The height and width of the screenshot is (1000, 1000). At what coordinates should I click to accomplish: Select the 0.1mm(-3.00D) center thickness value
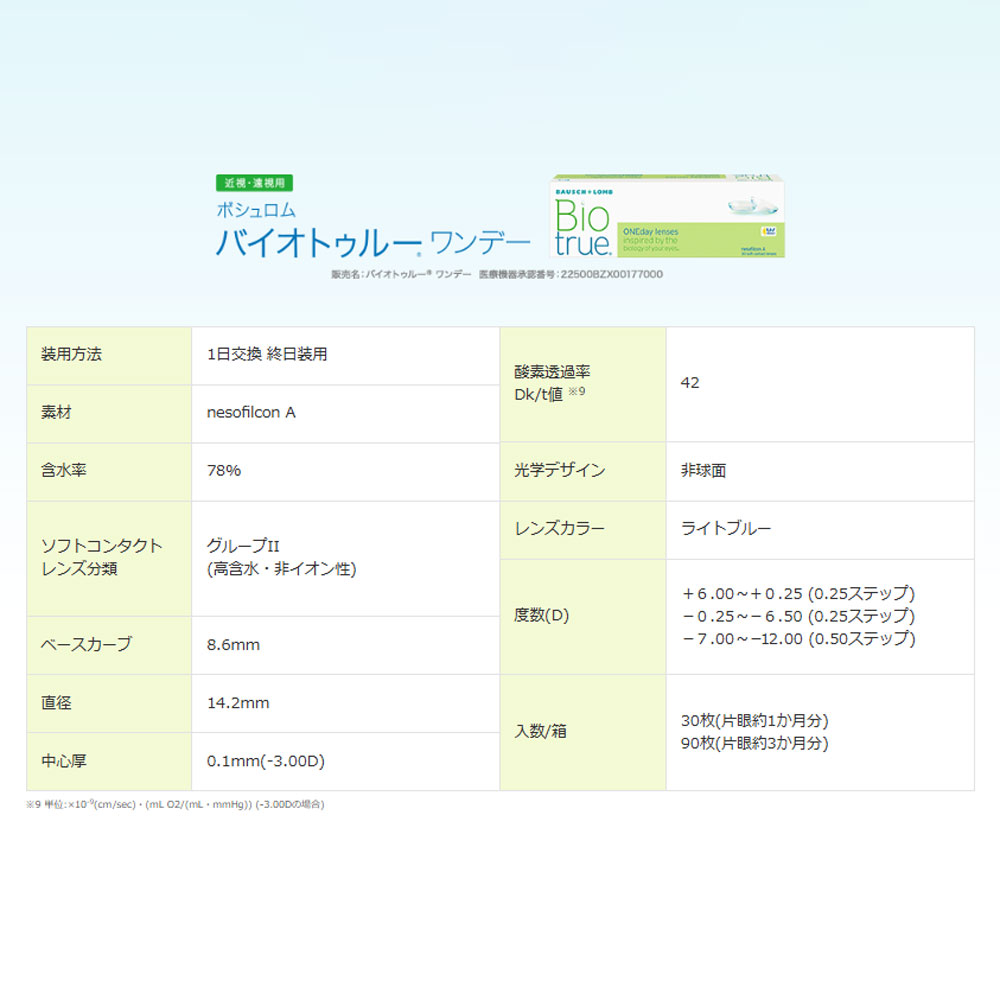click(x=266, y=761)
